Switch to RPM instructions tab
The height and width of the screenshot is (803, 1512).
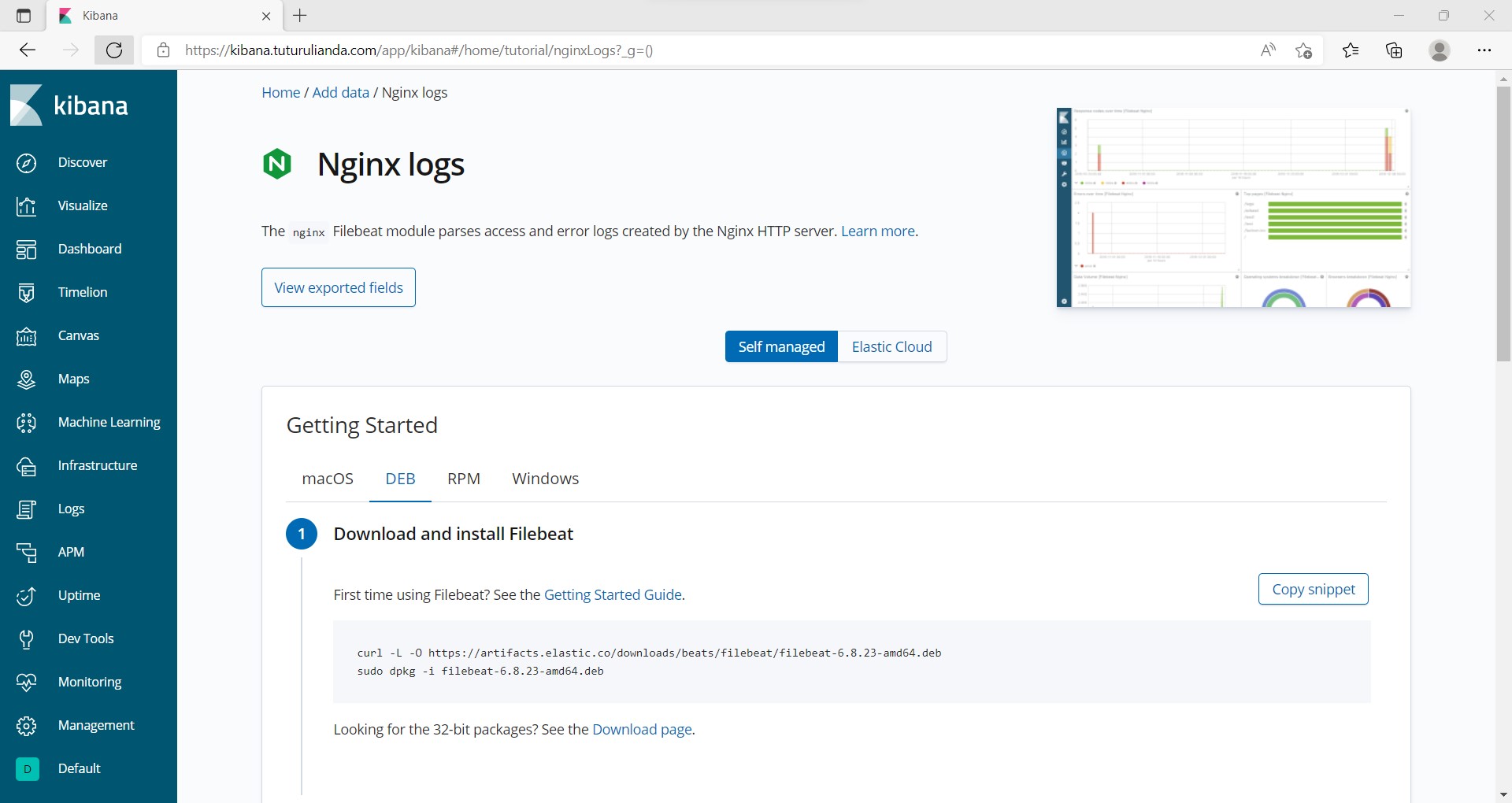point(464,479)
